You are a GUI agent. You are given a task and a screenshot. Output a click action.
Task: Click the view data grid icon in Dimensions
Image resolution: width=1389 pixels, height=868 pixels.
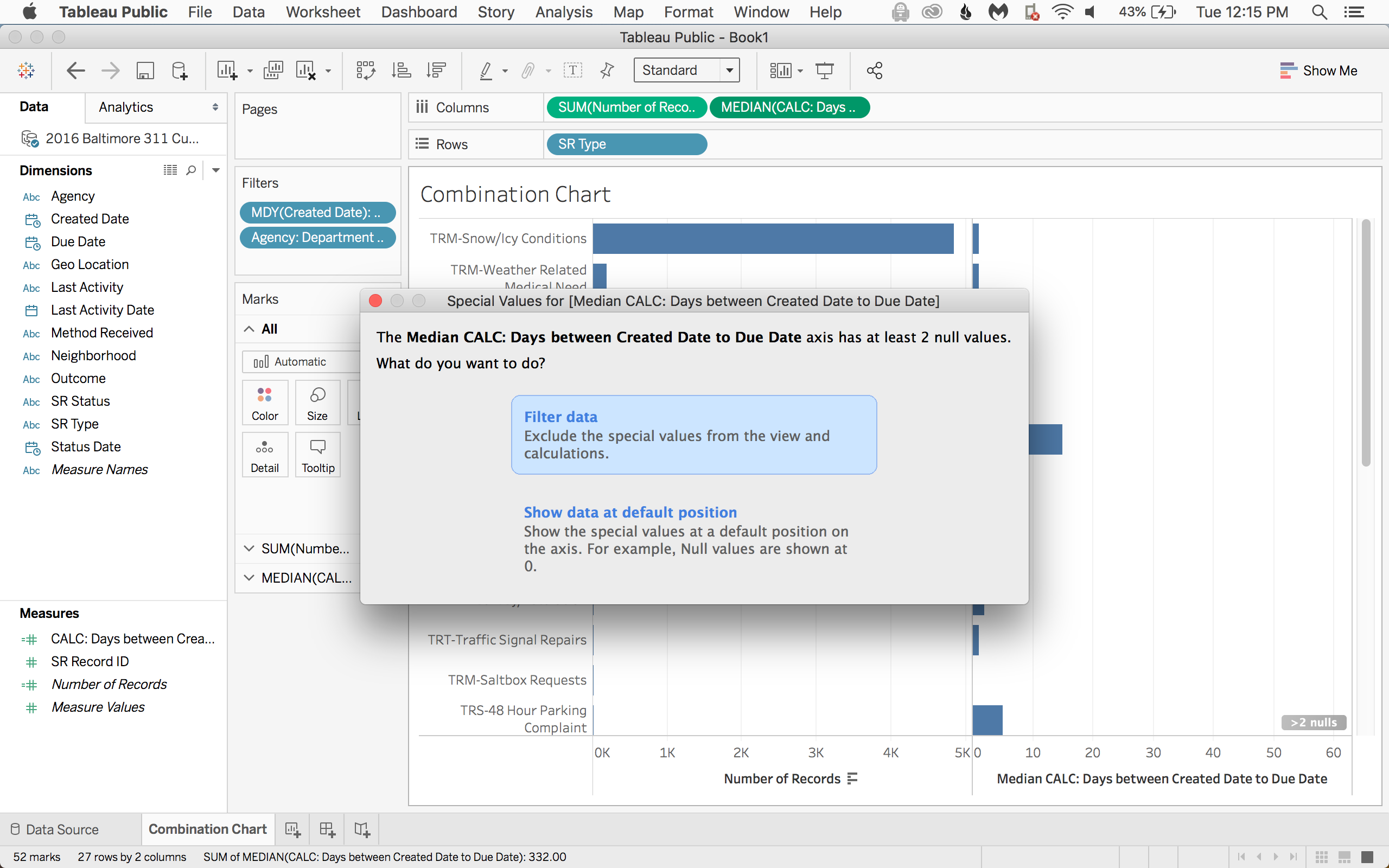tap(170, 170)
